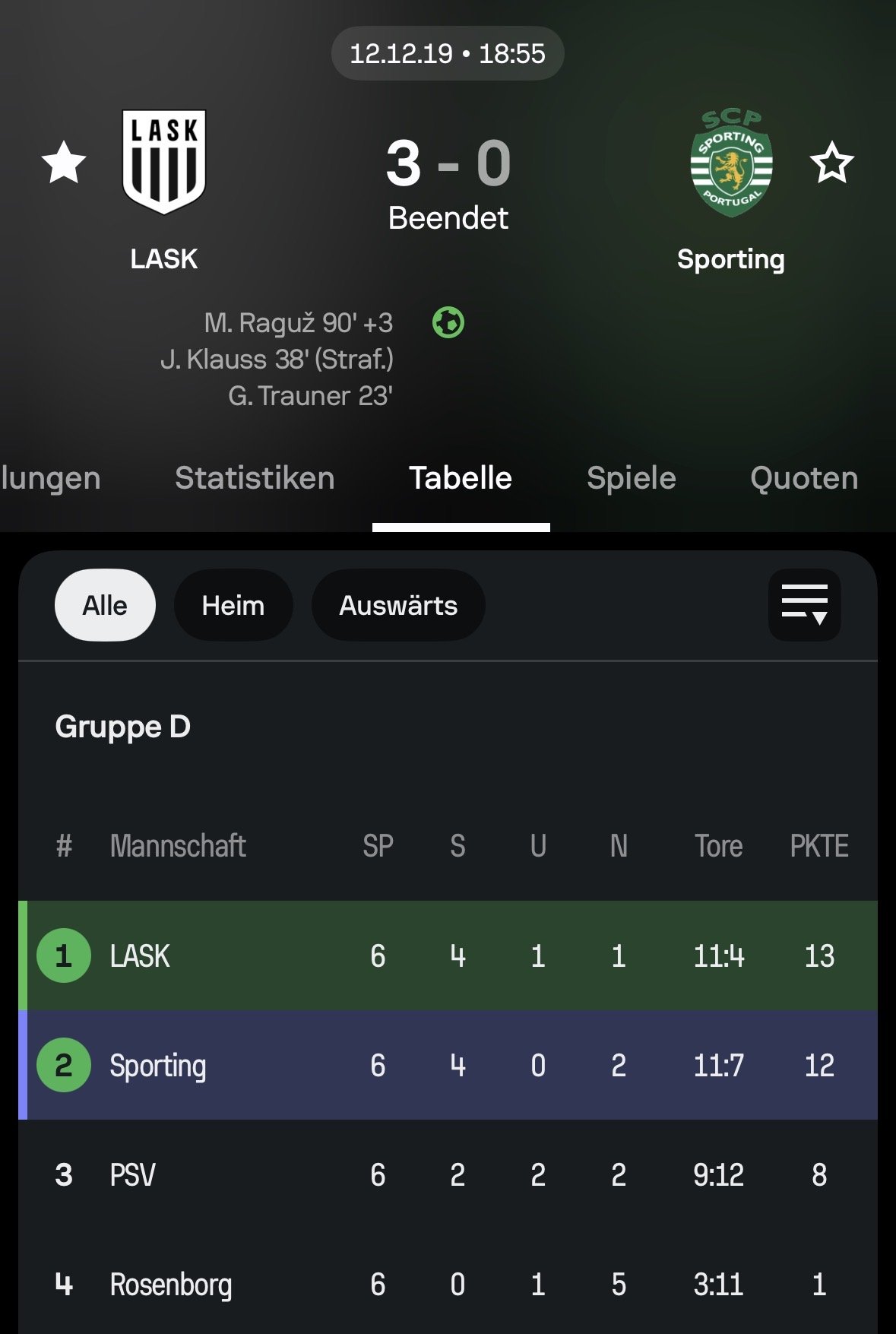This screenshot has width=896, height=1334.
Task: Tap the green goal ball icon
Action: click(448, 323)
